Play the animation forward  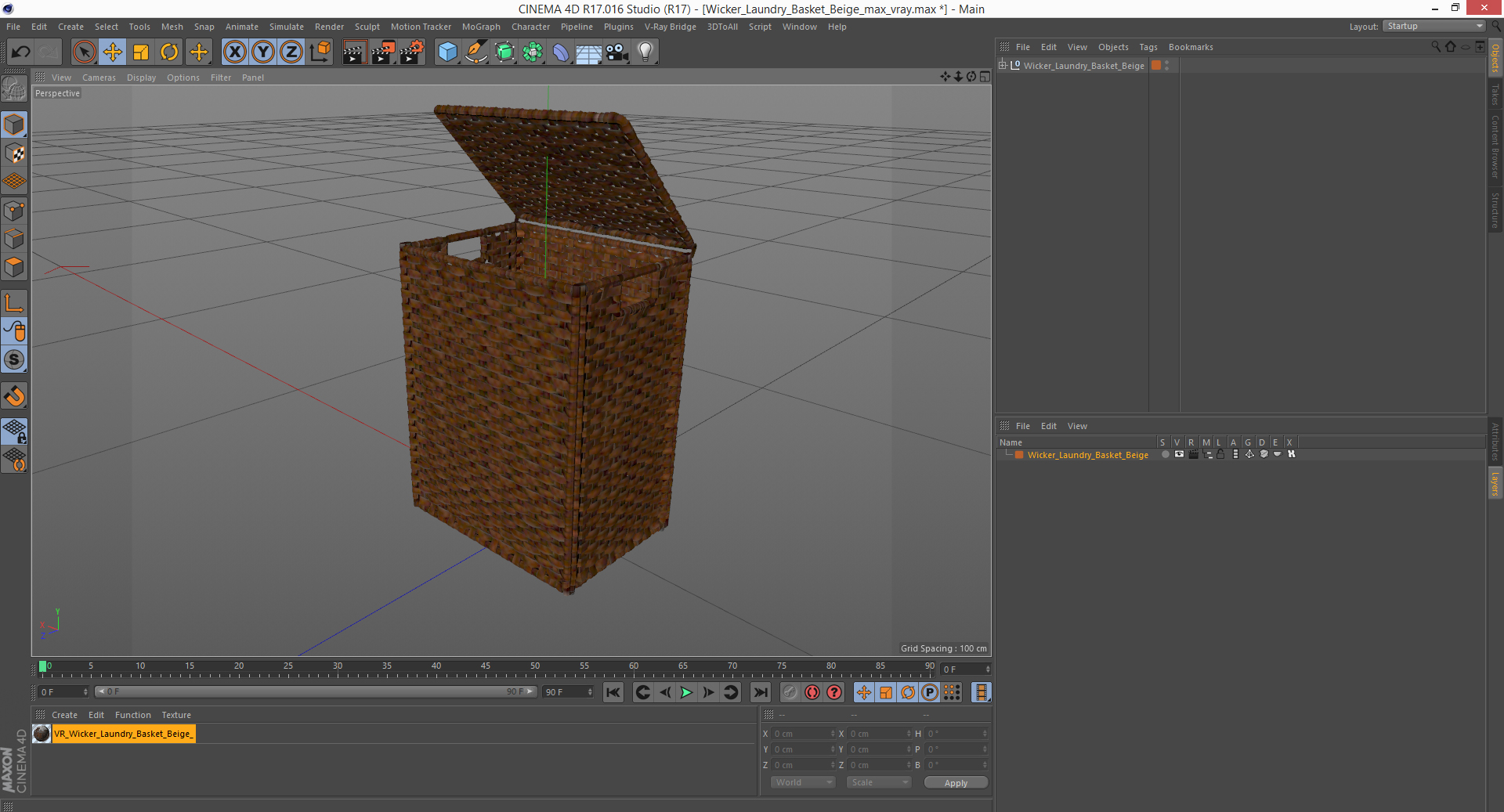pos(686,692)
